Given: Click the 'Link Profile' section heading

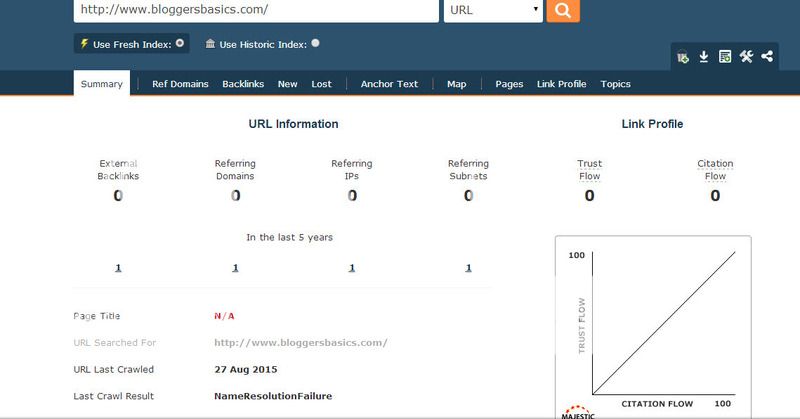Looking at the screenshot, I should point(652,124).
